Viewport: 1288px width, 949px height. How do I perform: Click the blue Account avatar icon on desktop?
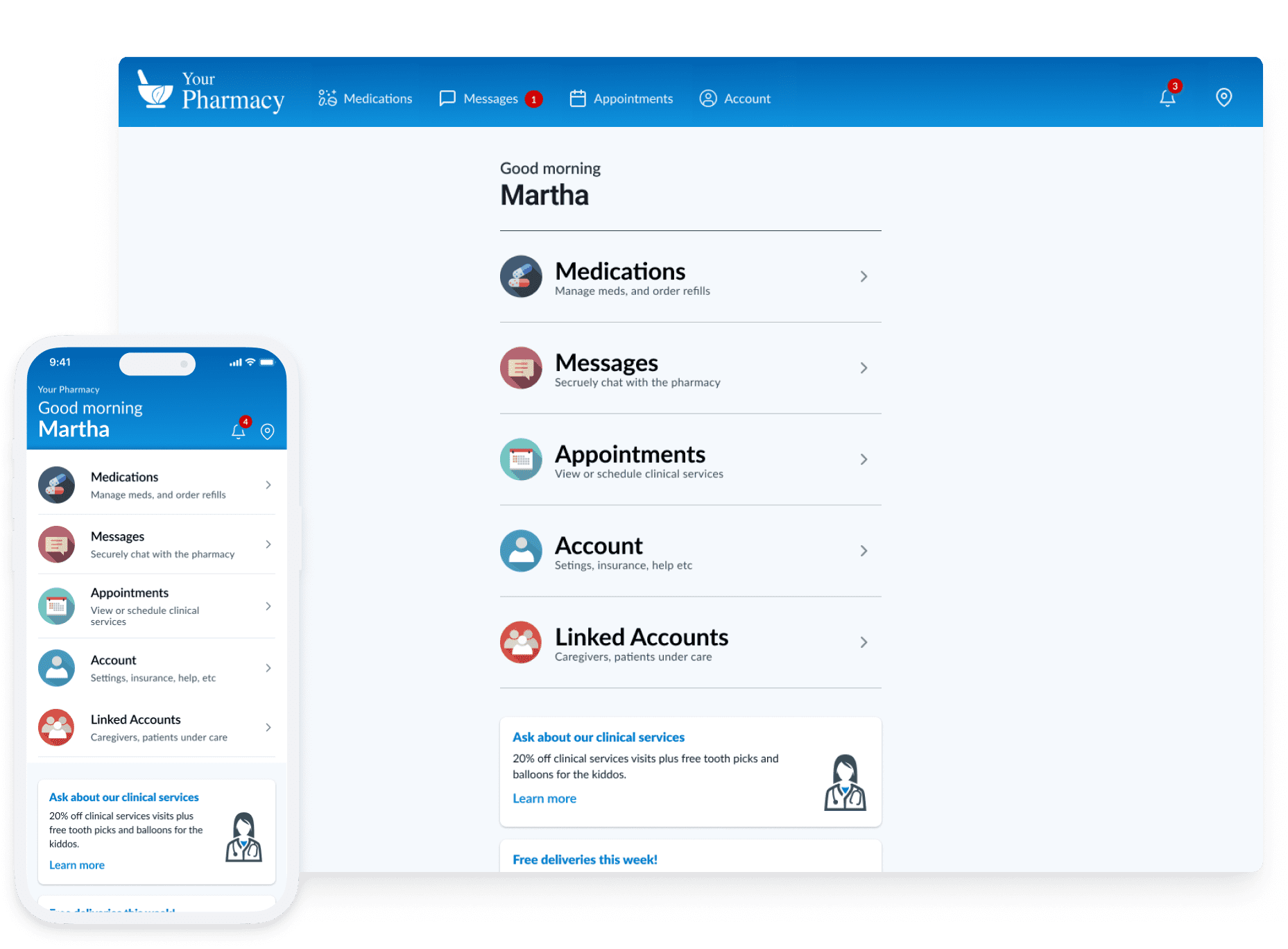tap(521, 551)
